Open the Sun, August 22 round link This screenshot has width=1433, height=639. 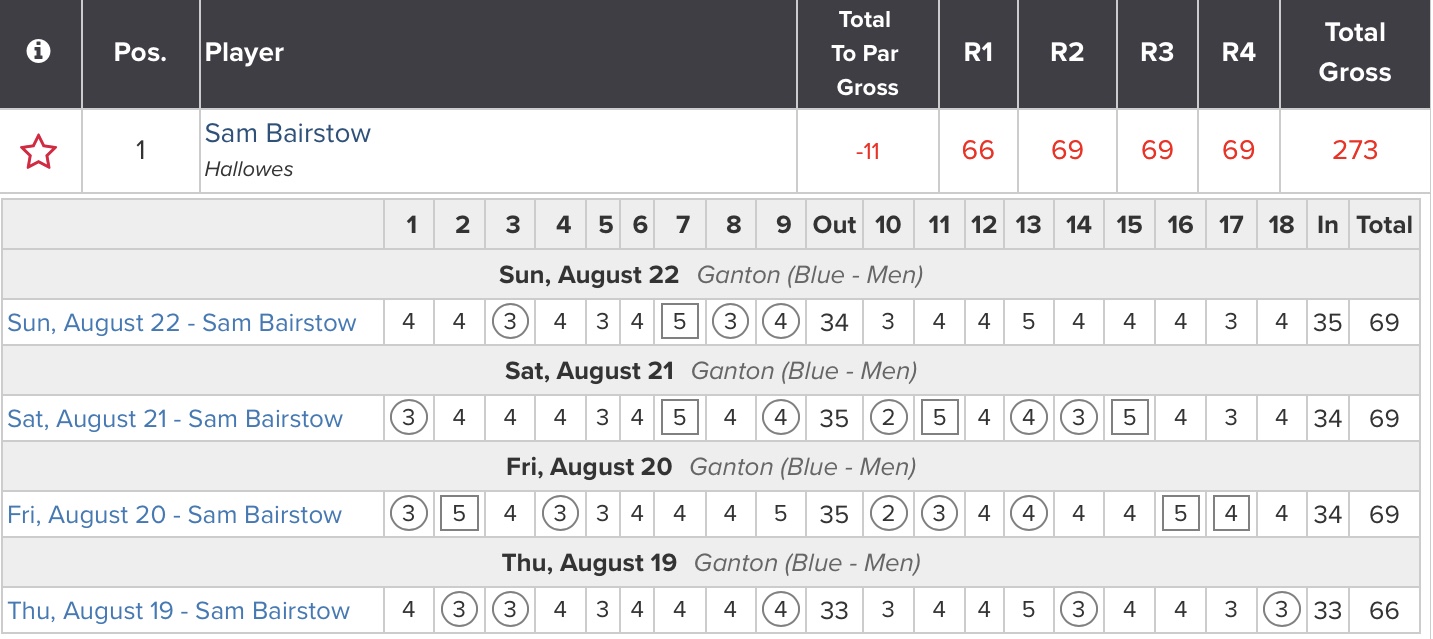[x=182, y=323]
